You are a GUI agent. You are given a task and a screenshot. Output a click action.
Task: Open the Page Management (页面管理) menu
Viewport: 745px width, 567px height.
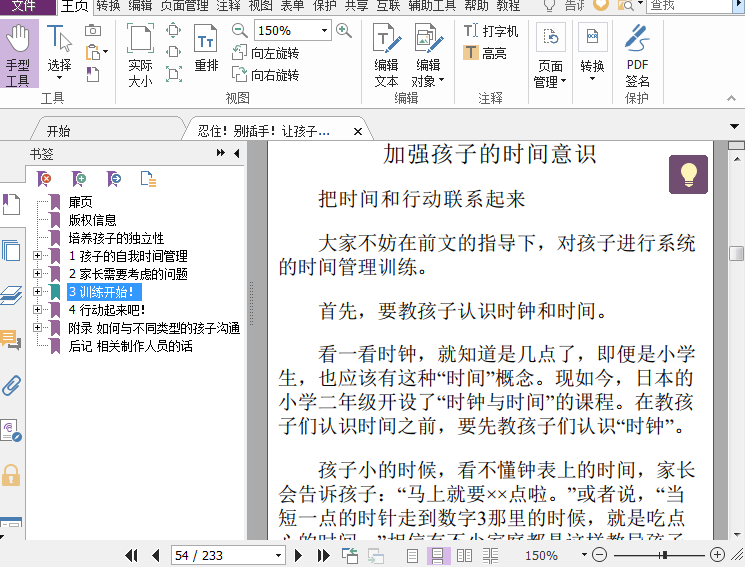pos(550,55)
